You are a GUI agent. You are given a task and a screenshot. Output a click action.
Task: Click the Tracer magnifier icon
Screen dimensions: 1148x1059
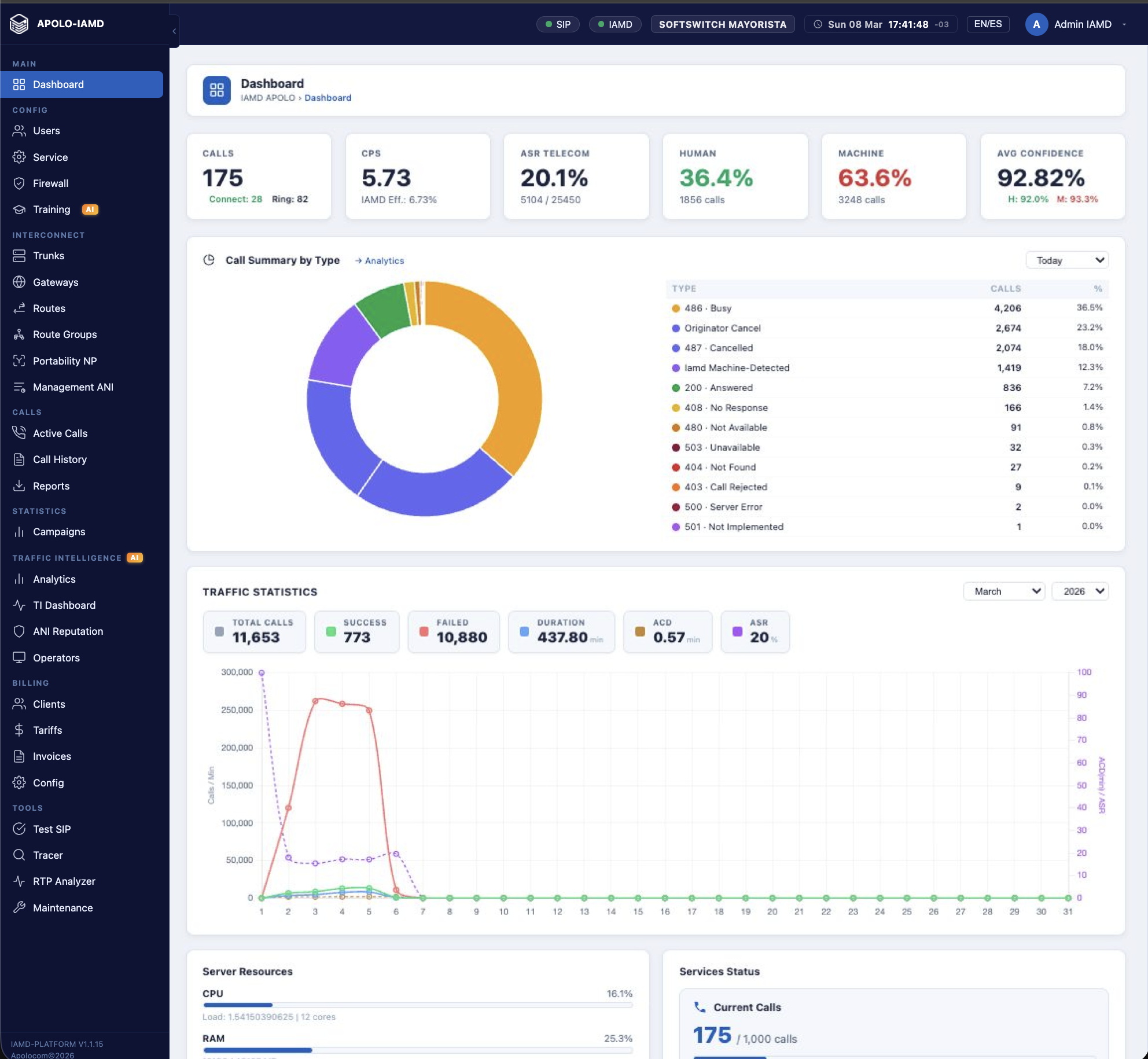point(19,855)
